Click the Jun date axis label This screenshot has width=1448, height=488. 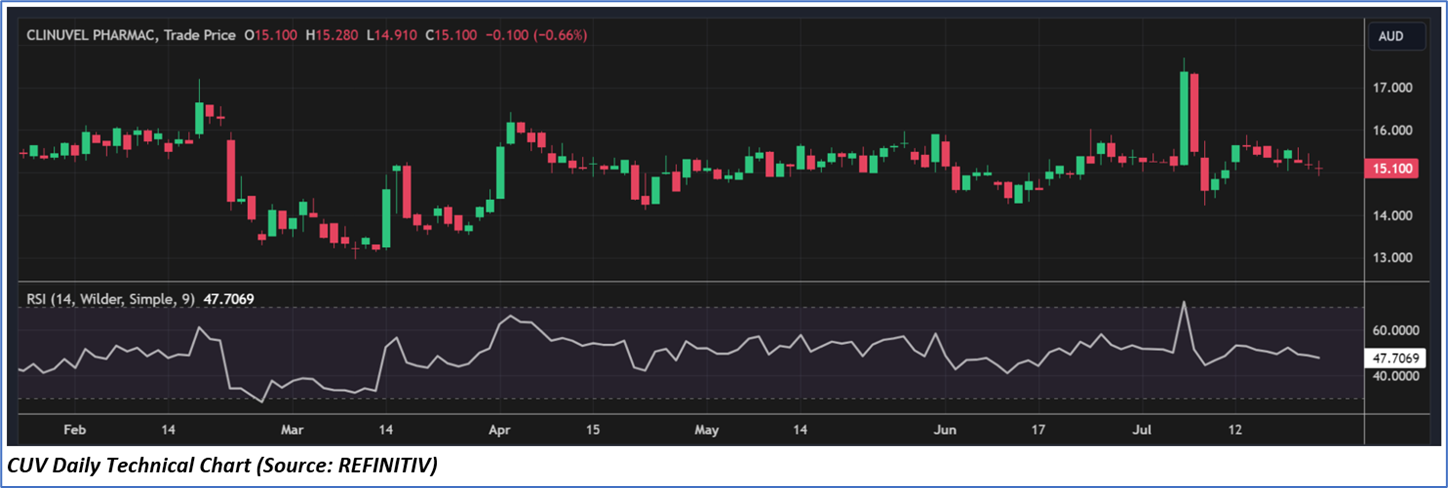coord(945,430)
